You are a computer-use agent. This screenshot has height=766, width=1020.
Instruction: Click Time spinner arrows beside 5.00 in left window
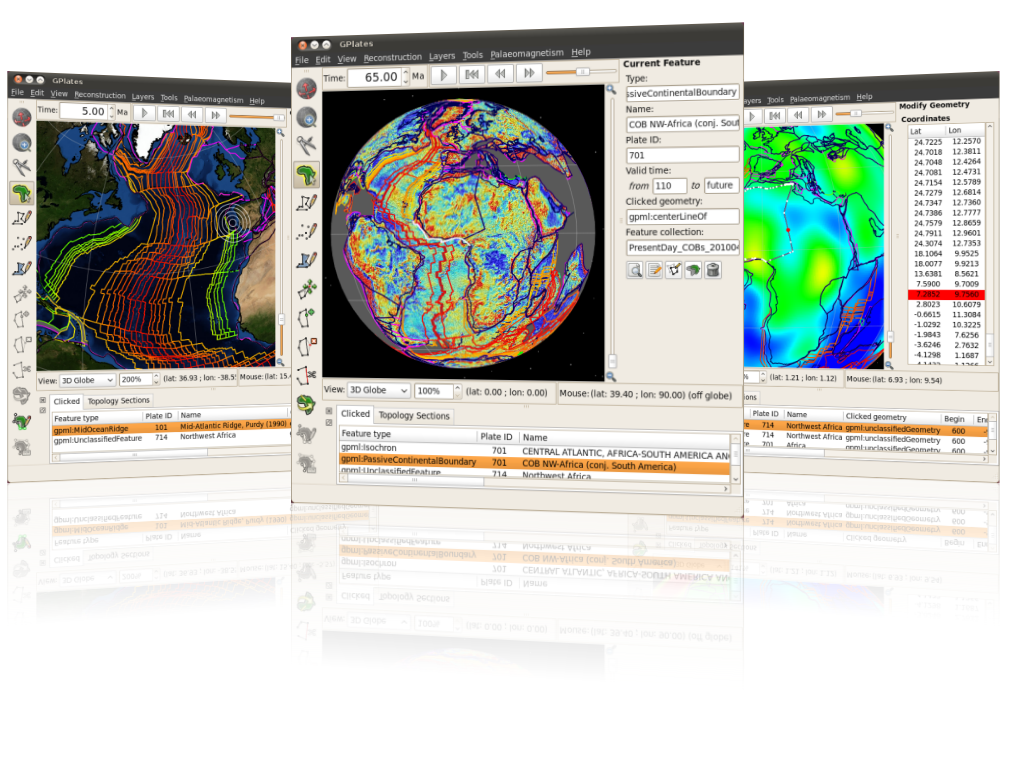click(x=111, y=112)
